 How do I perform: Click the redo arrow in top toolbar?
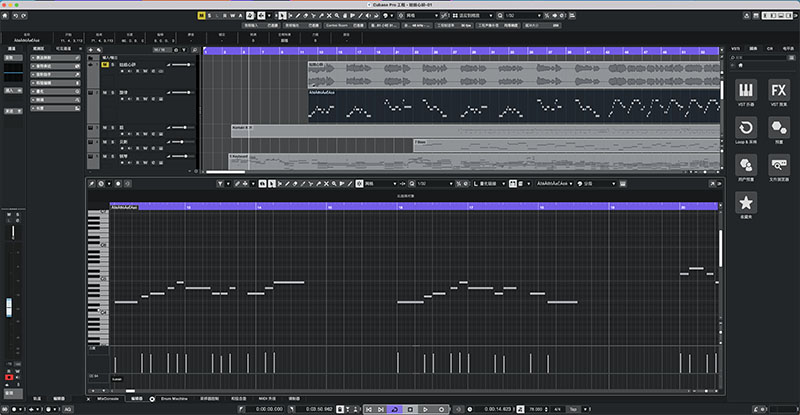point(23,16)
